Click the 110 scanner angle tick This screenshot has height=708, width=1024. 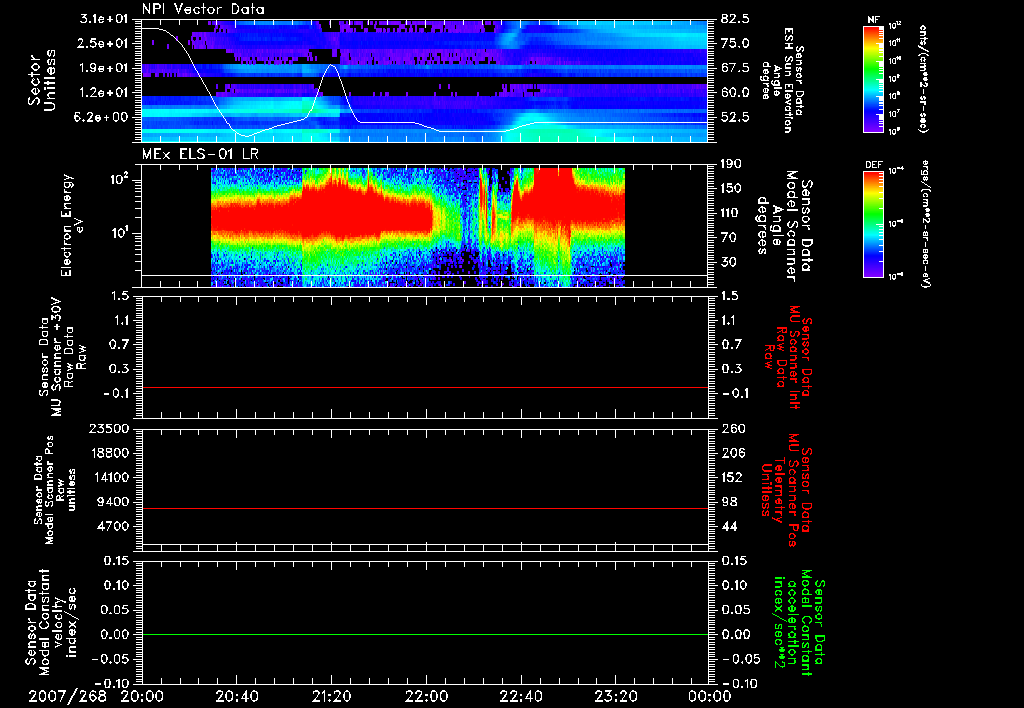[731, 213]
